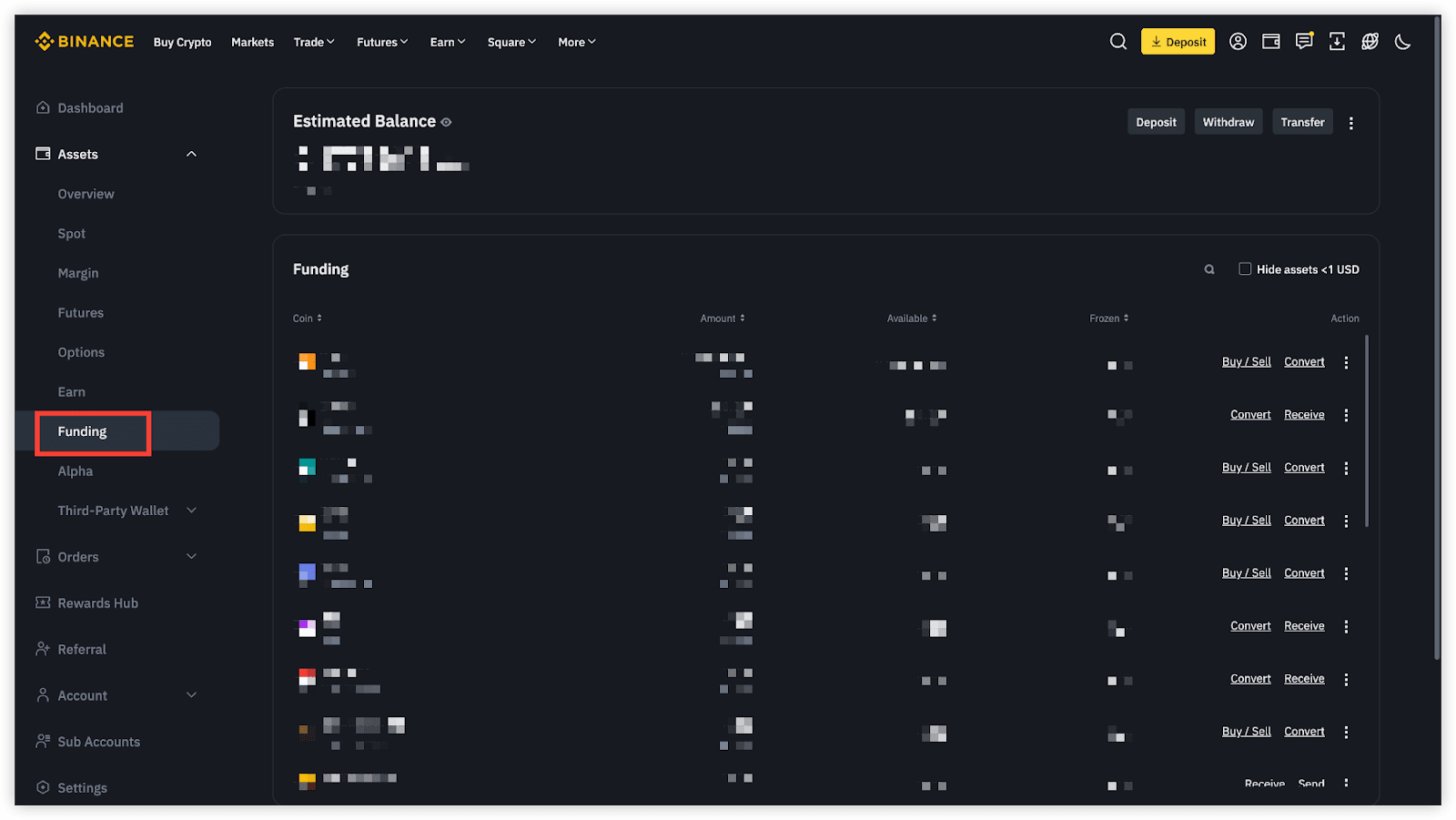Open Sub Accounts in the sidebar

(98, 742)
